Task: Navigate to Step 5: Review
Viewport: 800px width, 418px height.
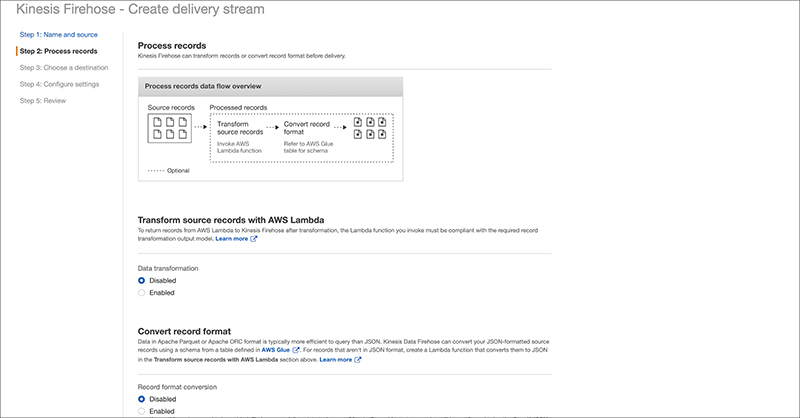Action: tap(46, 100)
